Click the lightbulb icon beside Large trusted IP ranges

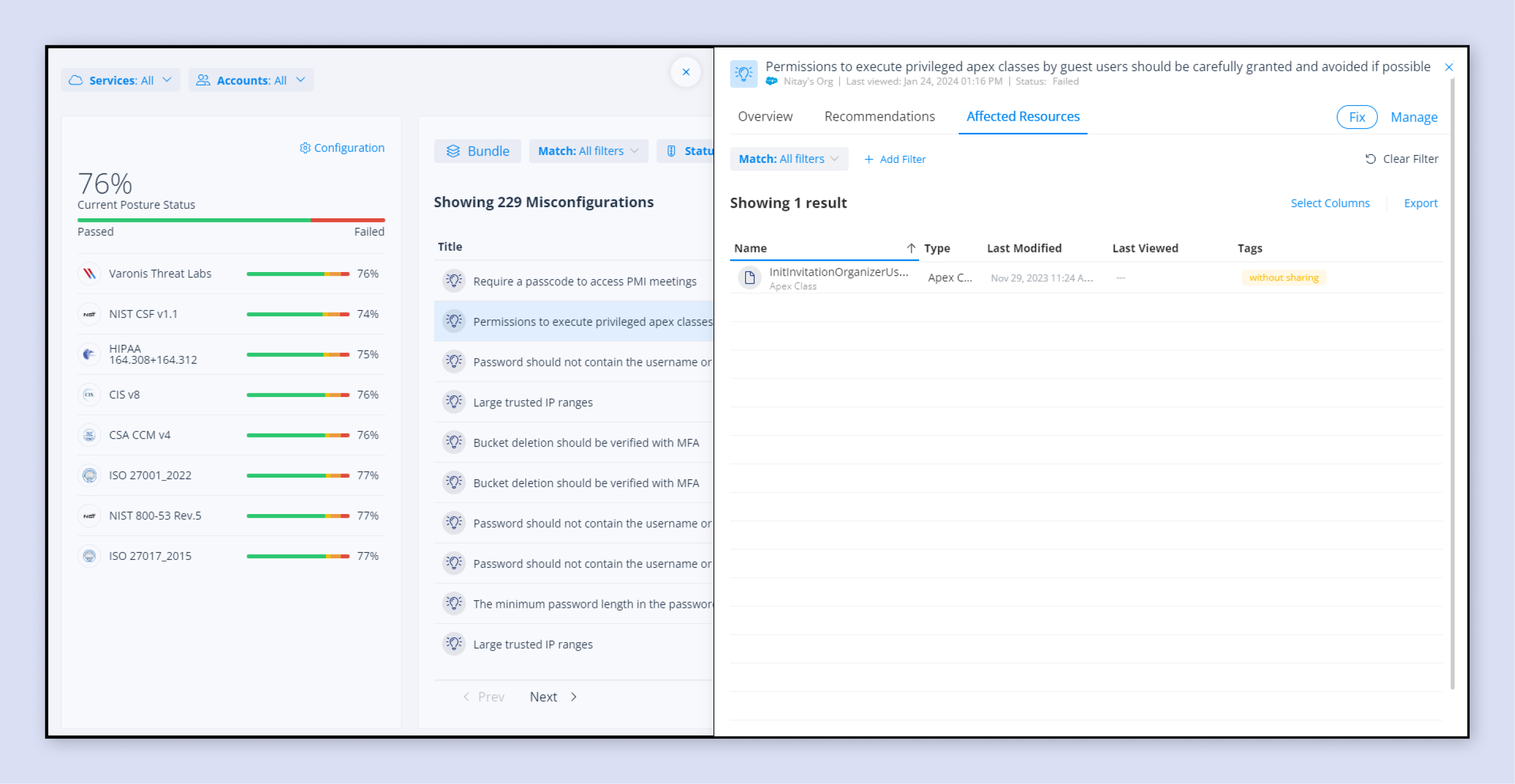tap(453, 402)
